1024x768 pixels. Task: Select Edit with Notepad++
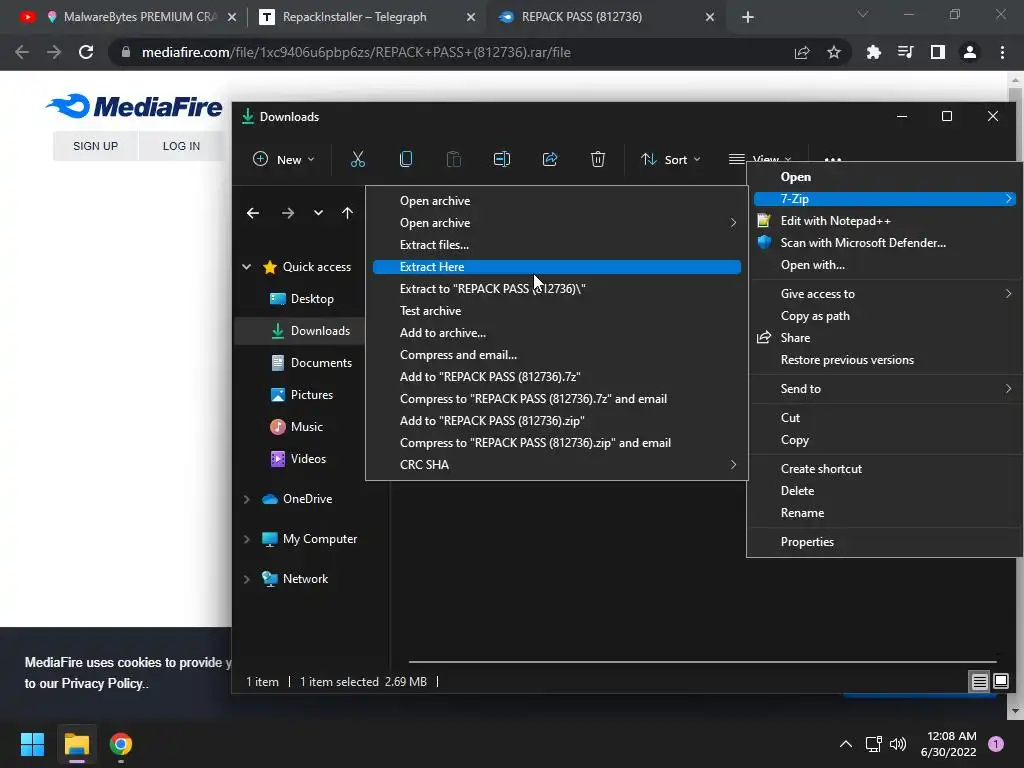(x=884, y=221)
